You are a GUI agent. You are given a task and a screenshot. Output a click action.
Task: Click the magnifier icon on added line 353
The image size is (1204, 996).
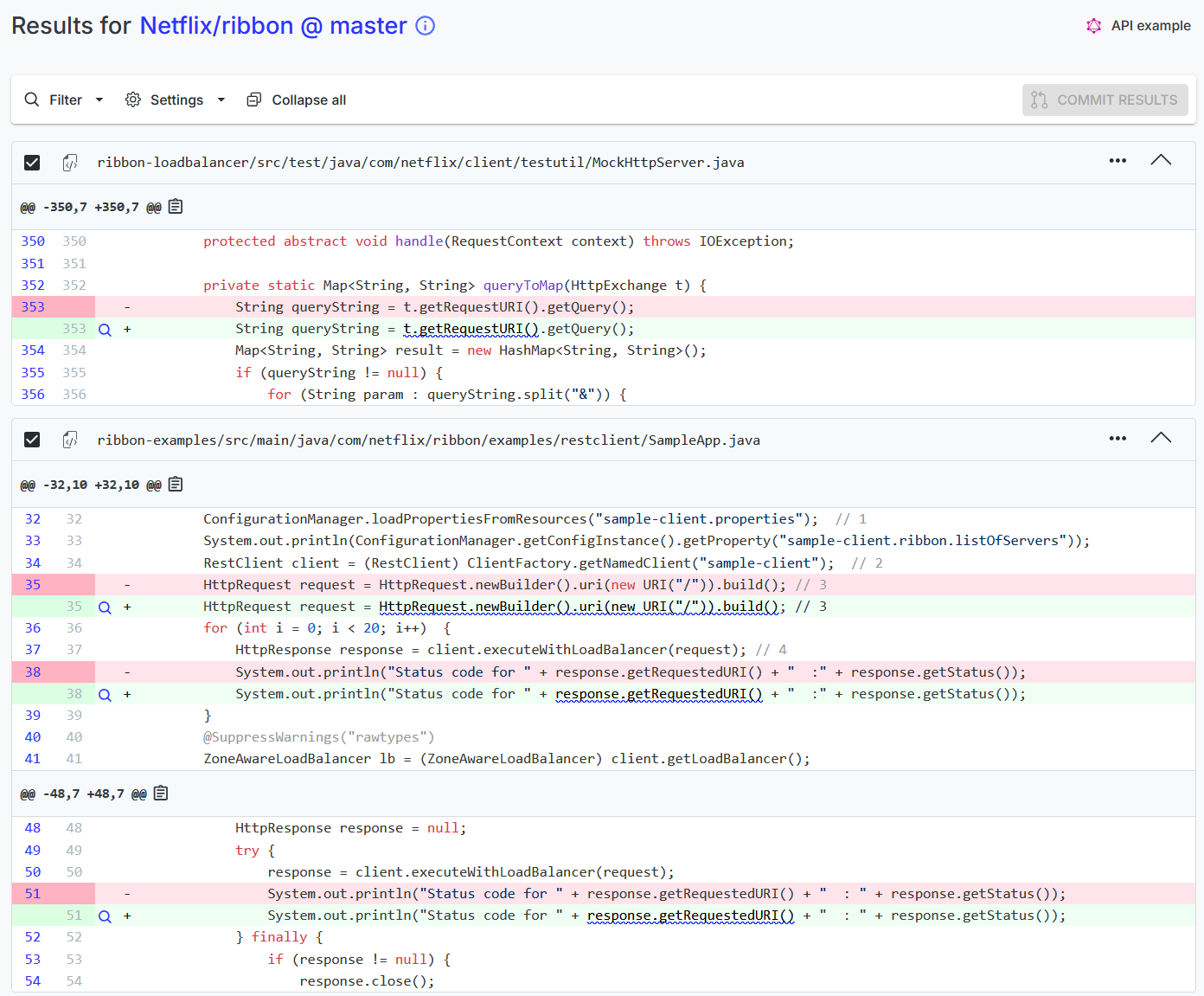[x=105, y=330]
